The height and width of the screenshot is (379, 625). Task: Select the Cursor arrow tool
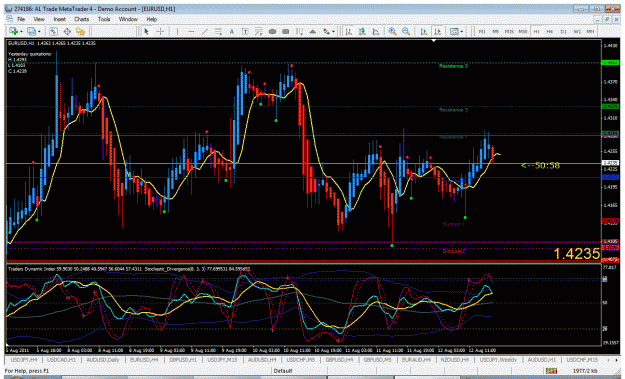[x=146, y=31]
